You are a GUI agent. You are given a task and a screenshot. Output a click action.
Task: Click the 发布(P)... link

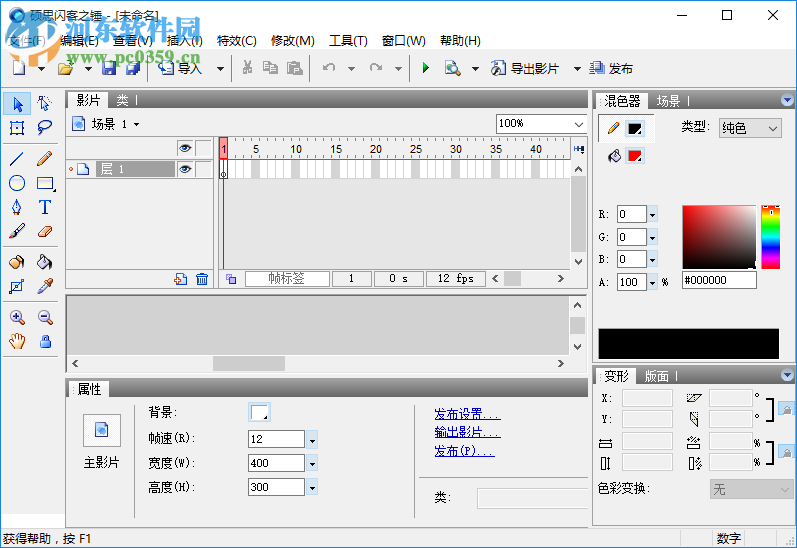pyautogui.click(x=464, y=451)
